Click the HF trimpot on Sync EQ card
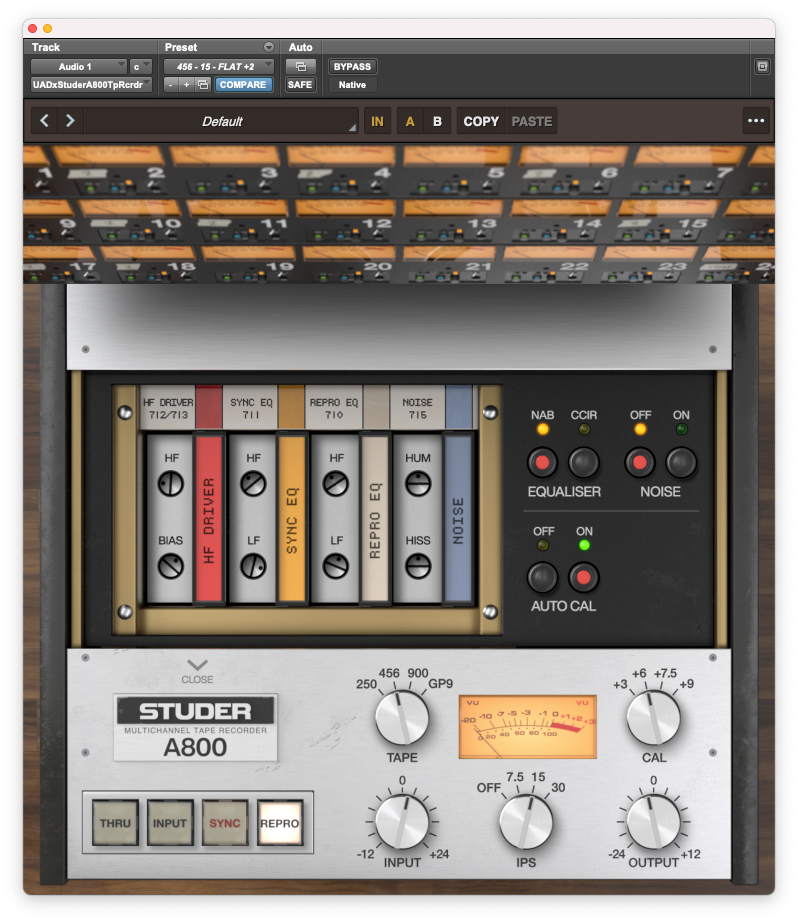 pos(253,485)
